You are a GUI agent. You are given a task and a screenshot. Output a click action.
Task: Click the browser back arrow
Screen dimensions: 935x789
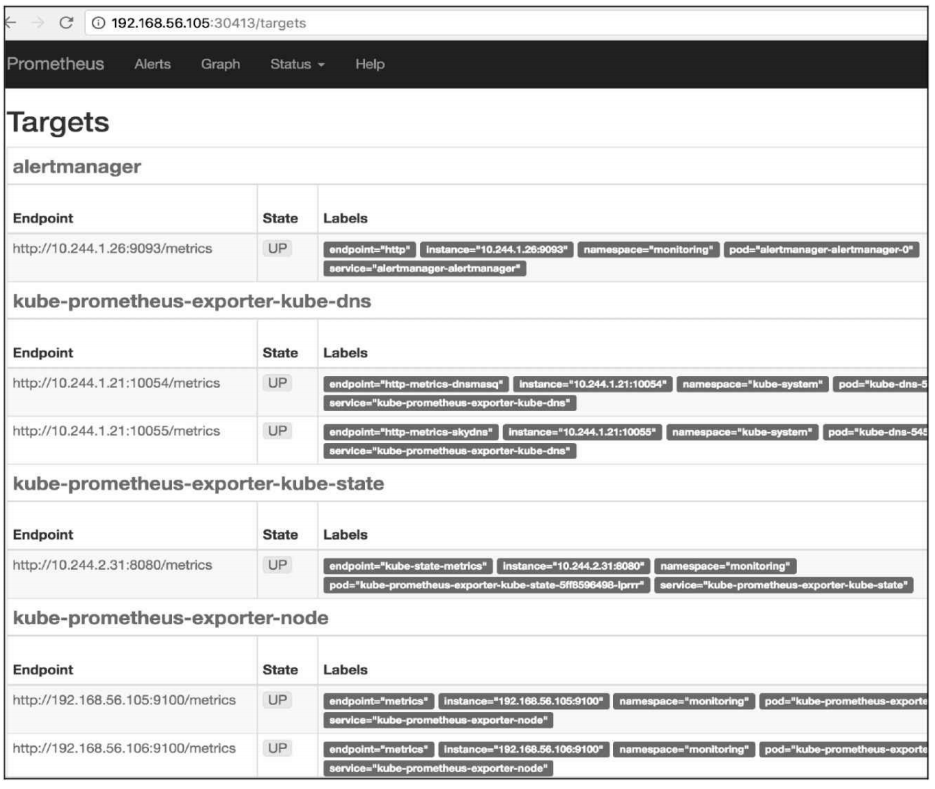pyautogui.click(x=10, y=23)
